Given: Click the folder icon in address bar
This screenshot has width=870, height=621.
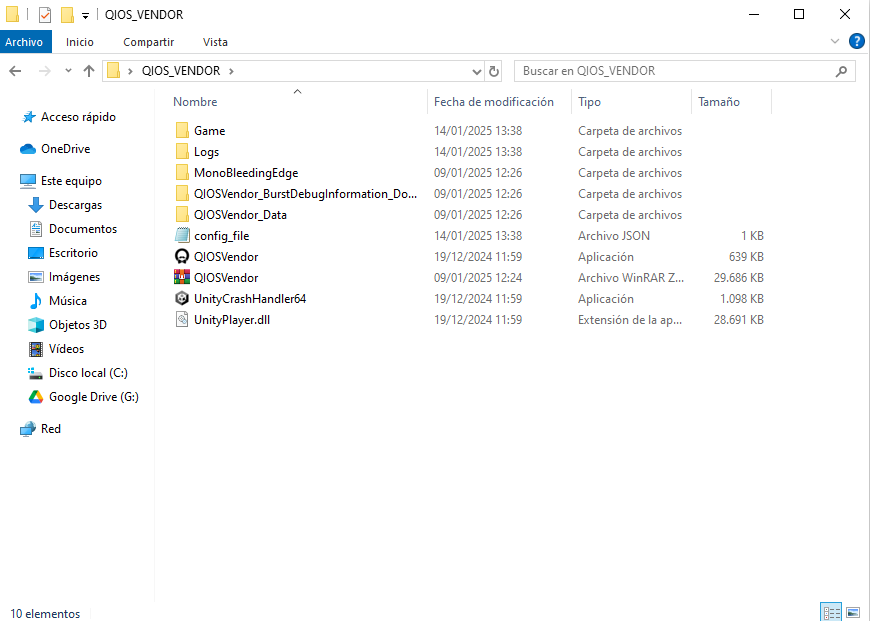Looking at the screenshot, I should pyautogui.click(x=113, y=71).
